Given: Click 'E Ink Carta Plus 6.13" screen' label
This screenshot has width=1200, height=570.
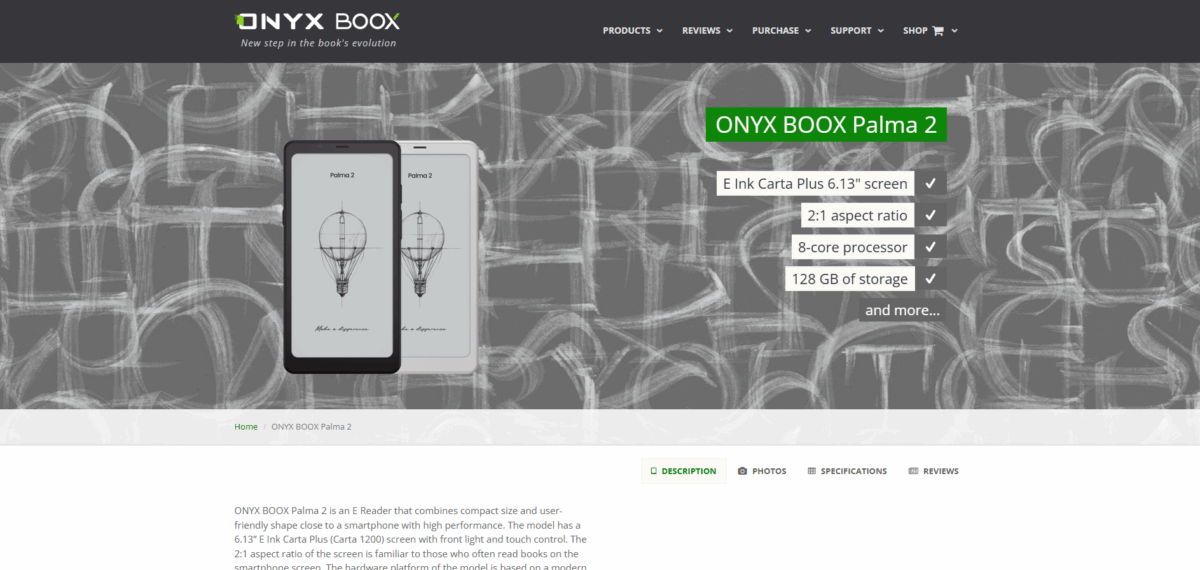Looking at the screenshot, I should tap(815, 184).
